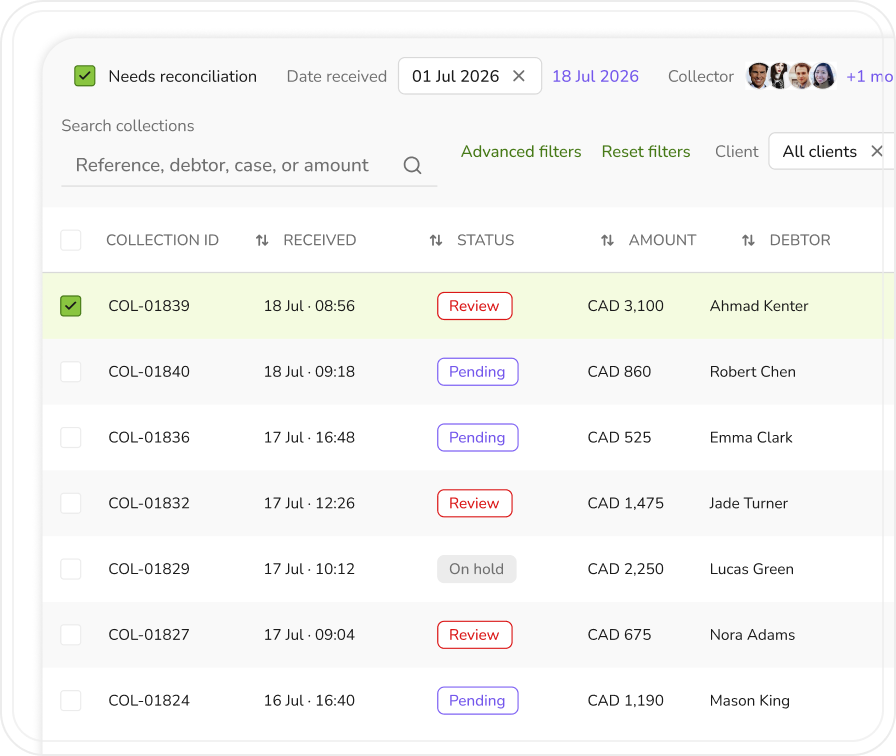This screenshot has height=756, width=896.
Task: Check the COL-01827 row checkbox
Action: (71, 634)
